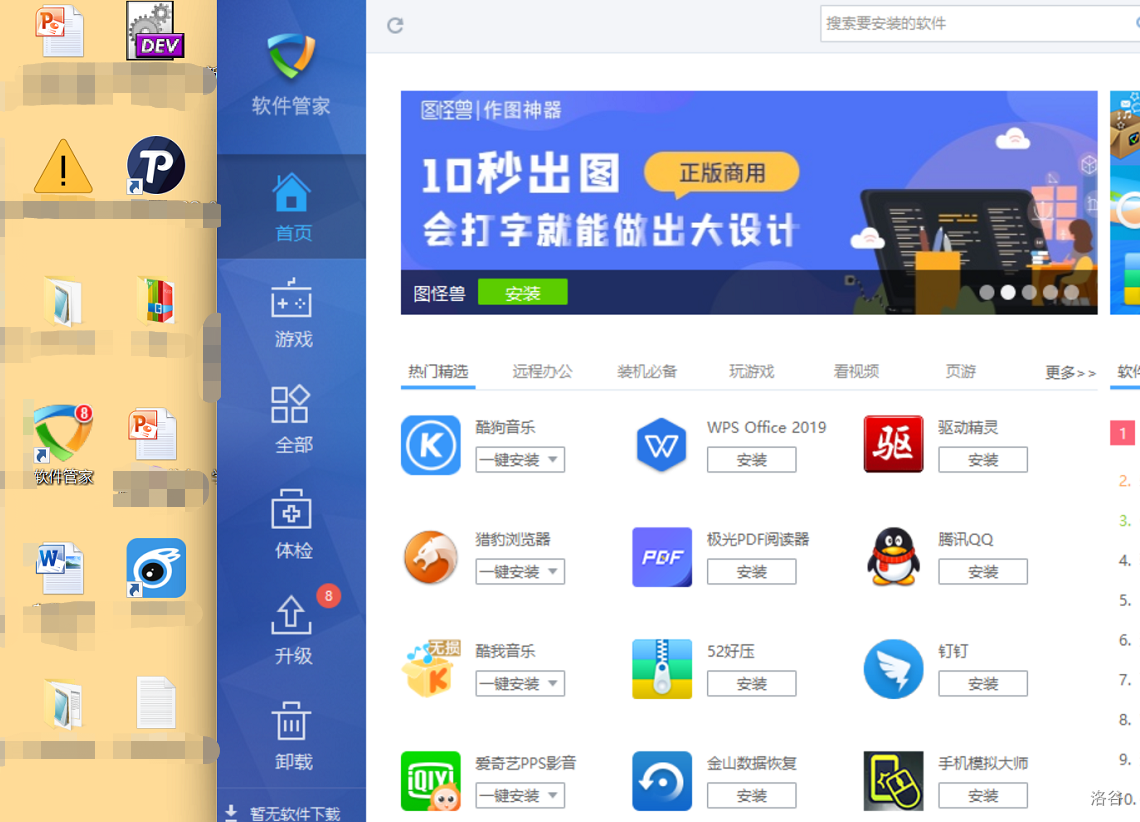Switch to the 玩游戏 tab
The image size is (1140, 822).
click(752, 372)
